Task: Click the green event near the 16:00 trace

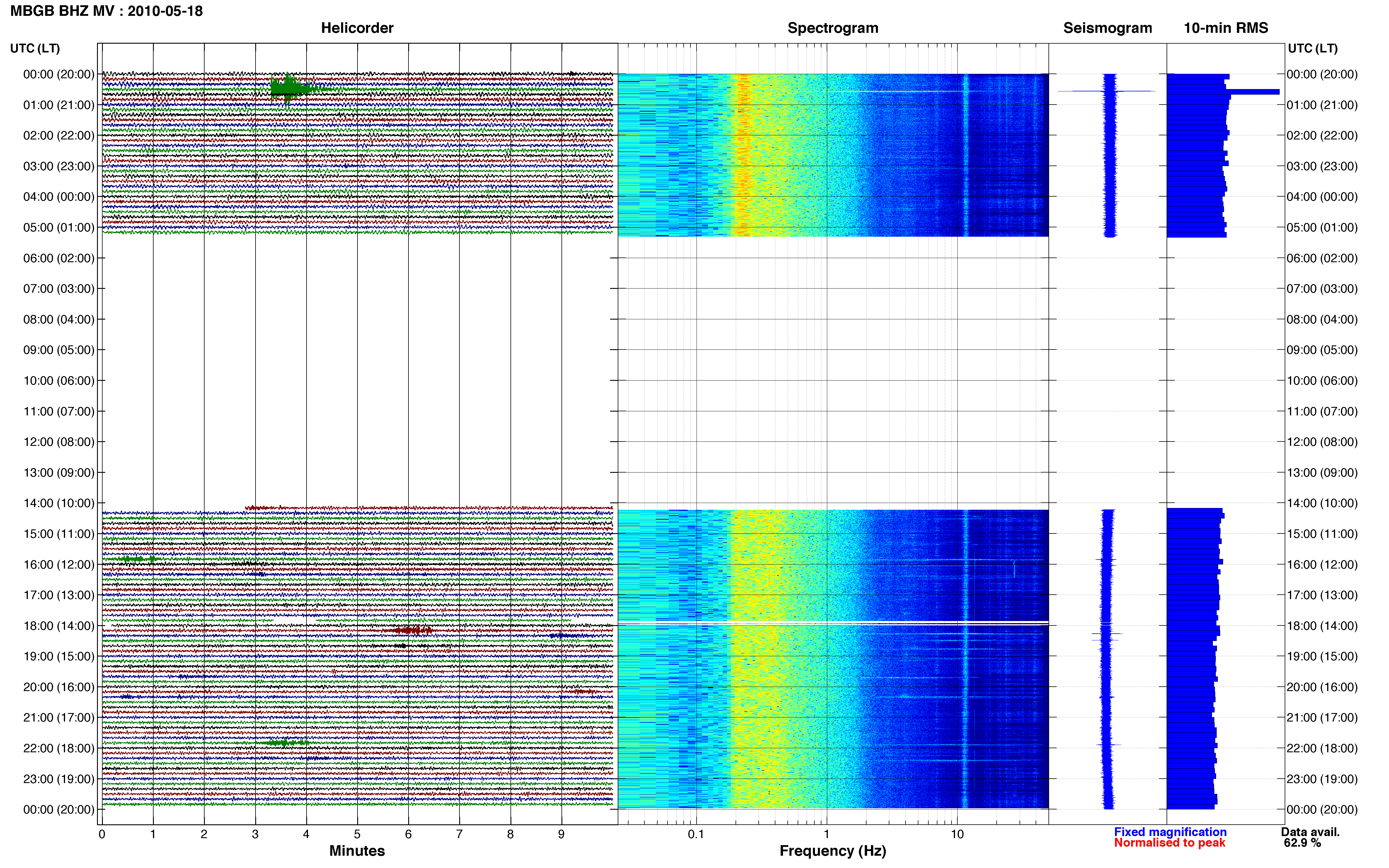Action: pos(137,559)
